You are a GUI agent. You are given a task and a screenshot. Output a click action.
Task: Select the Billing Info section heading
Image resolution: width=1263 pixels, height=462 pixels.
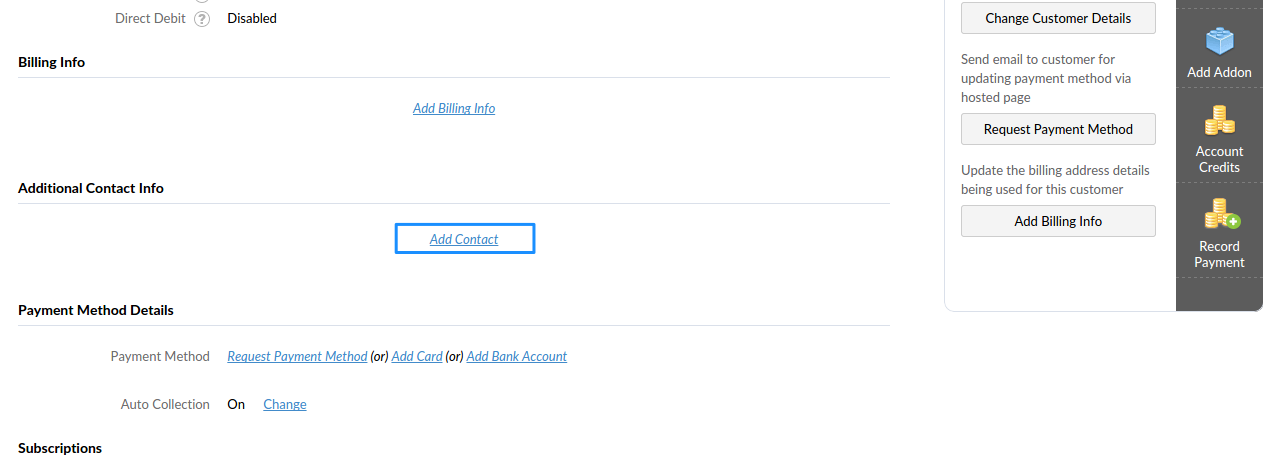pos(52,62)
